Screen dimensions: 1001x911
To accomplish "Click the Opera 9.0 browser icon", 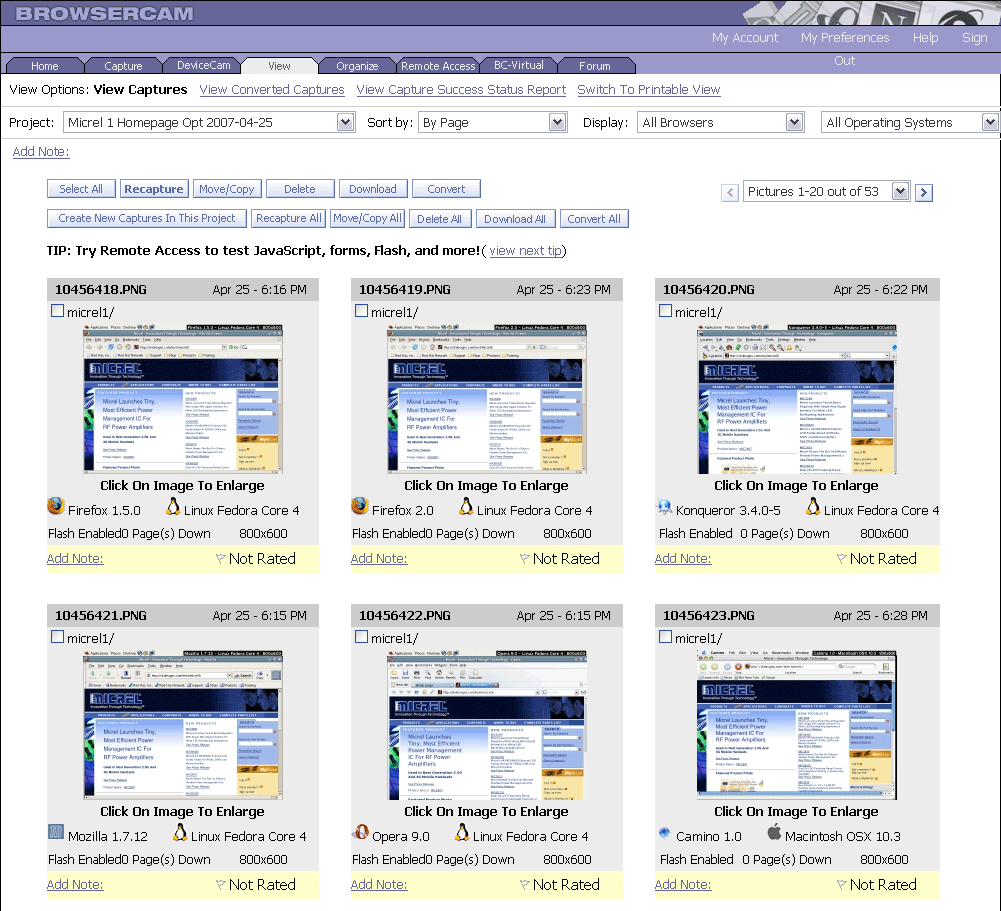I will click(x=360, y=833).
